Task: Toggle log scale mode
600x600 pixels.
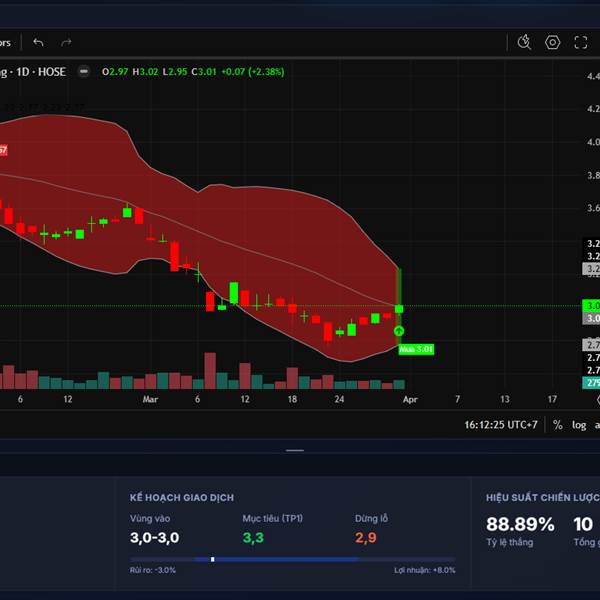Action: [x=579, y=425]
